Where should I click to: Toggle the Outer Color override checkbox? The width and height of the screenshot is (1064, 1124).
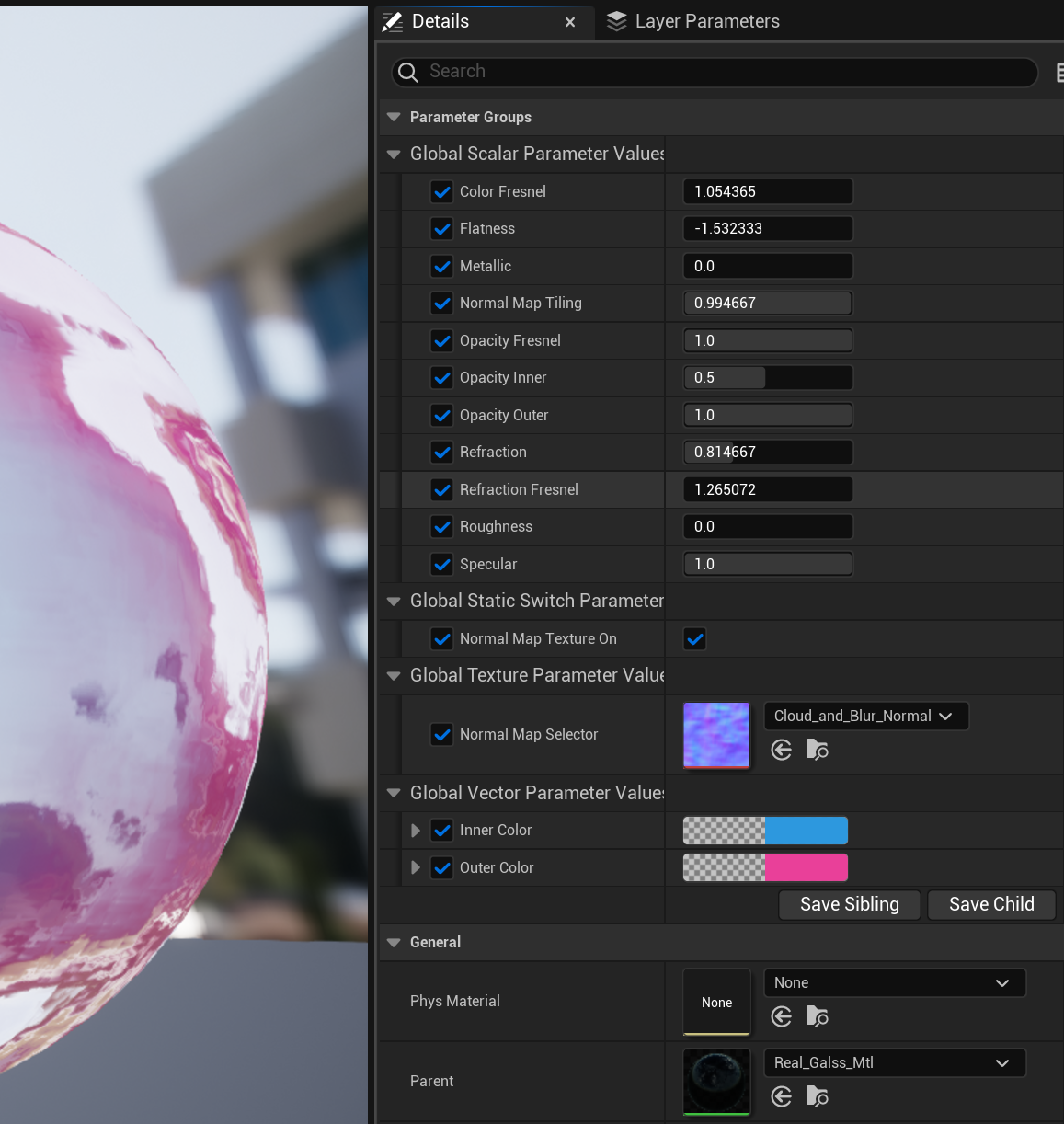point(442,867)
